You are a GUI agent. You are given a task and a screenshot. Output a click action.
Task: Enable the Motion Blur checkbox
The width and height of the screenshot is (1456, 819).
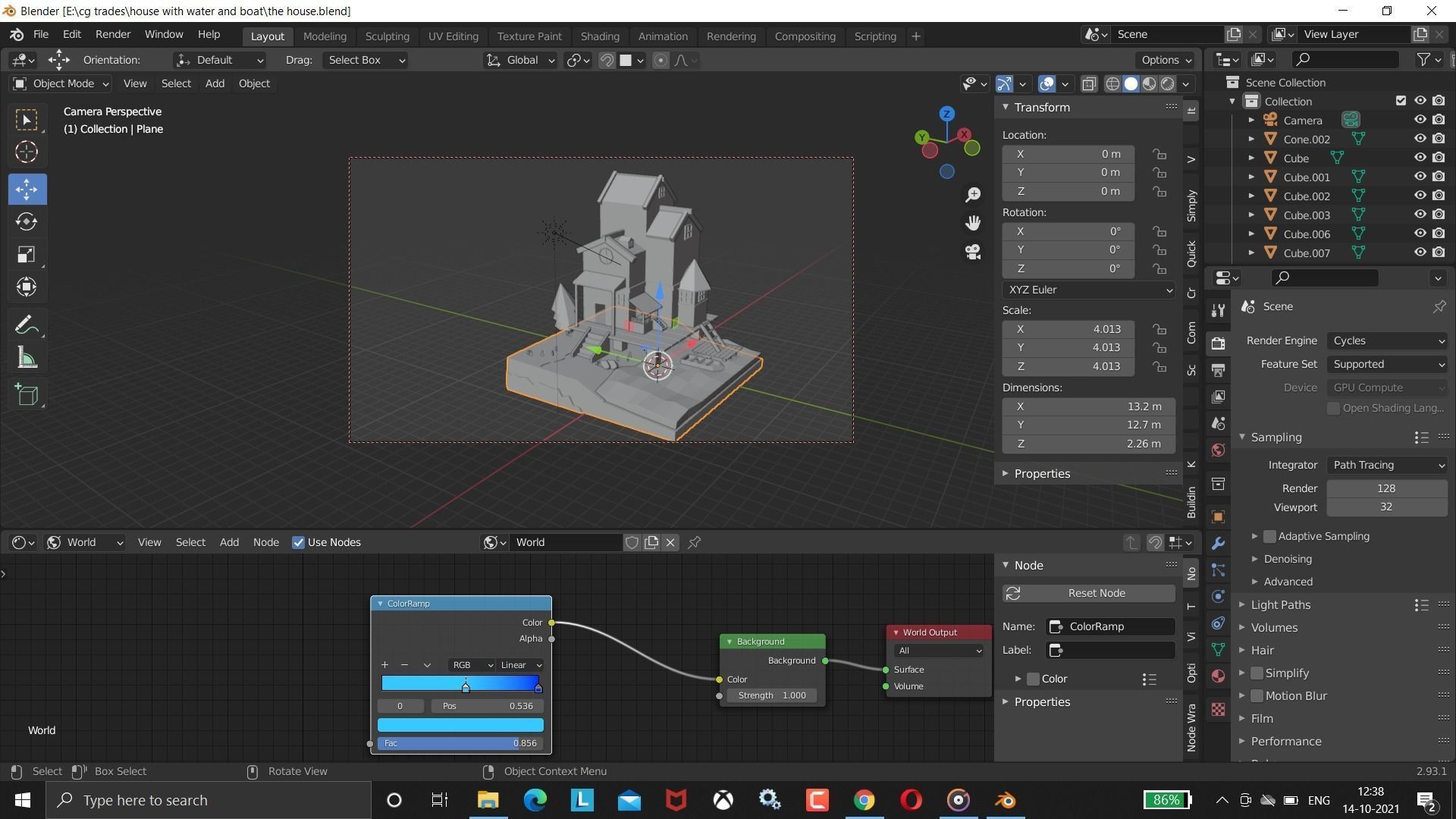1257,695
